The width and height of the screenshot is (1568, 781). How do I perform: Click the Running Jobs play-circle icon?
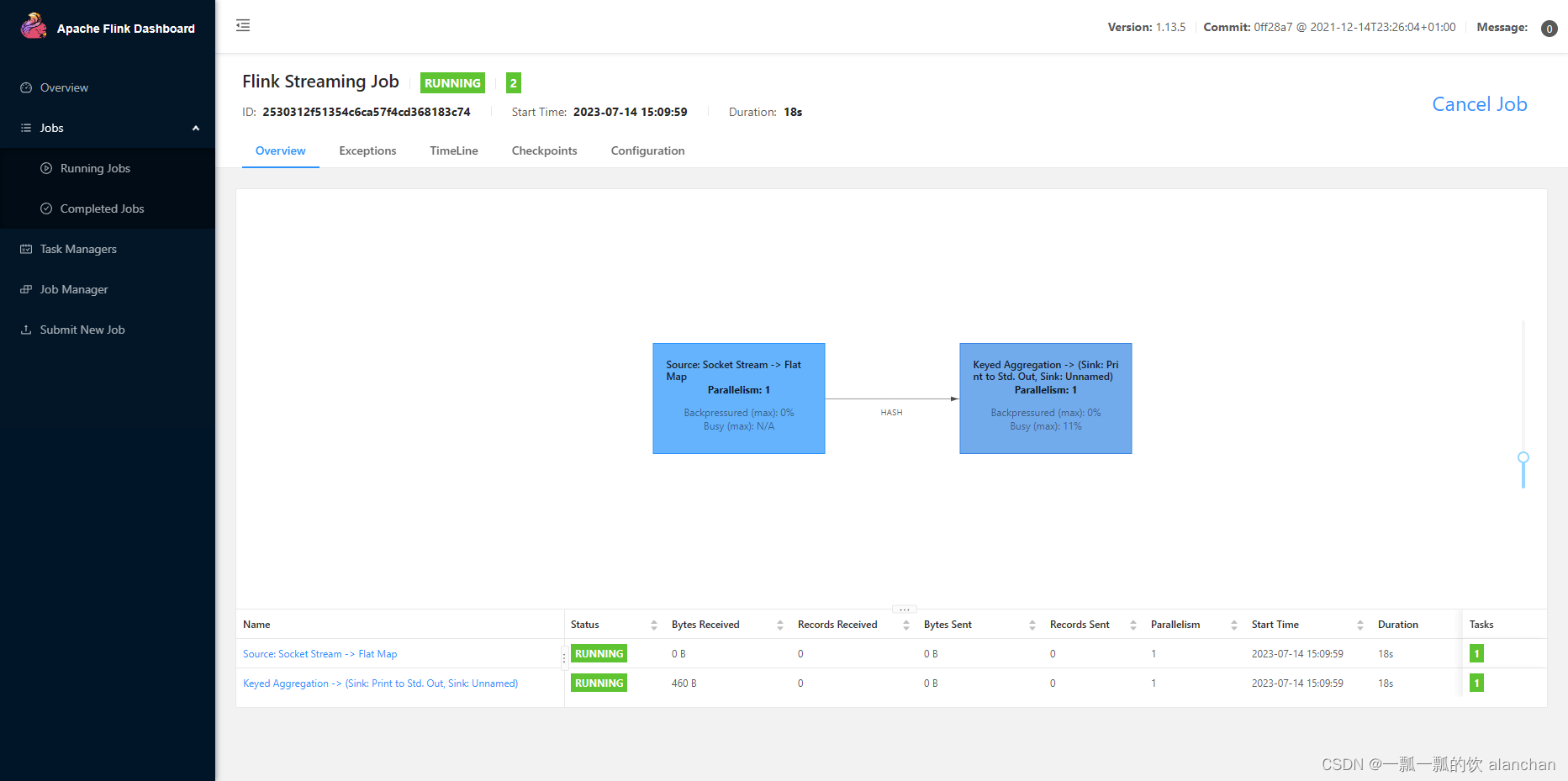(46, 168)
